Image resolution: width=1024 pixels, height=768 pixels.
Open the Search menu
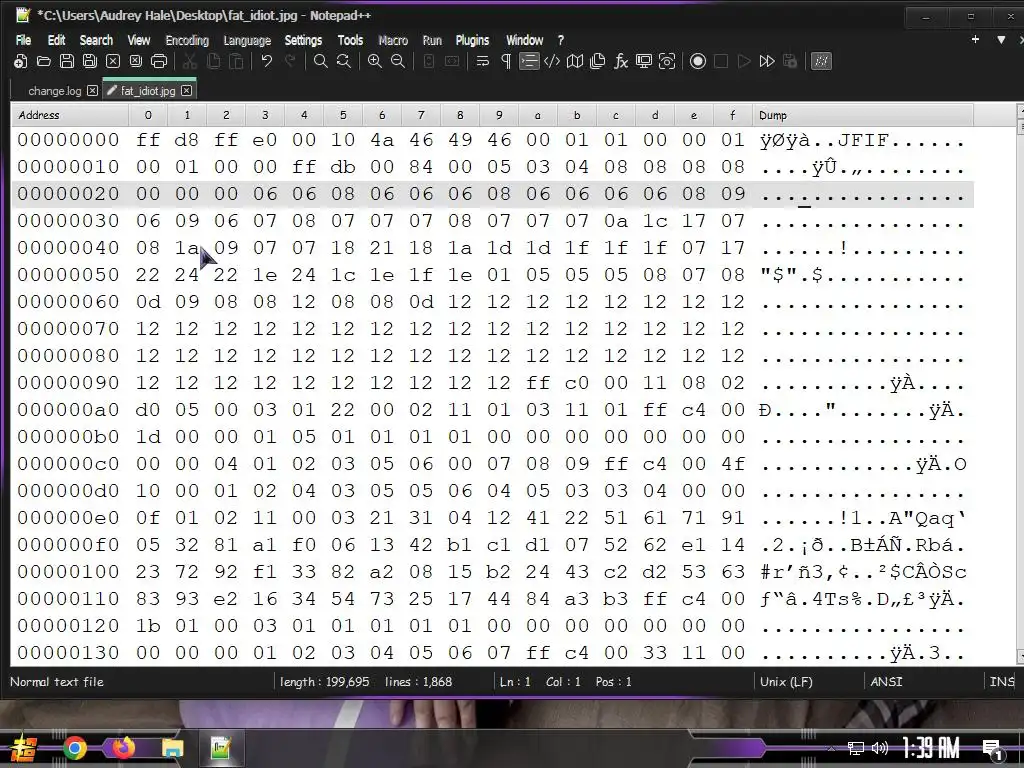click(x=96, y=40)
